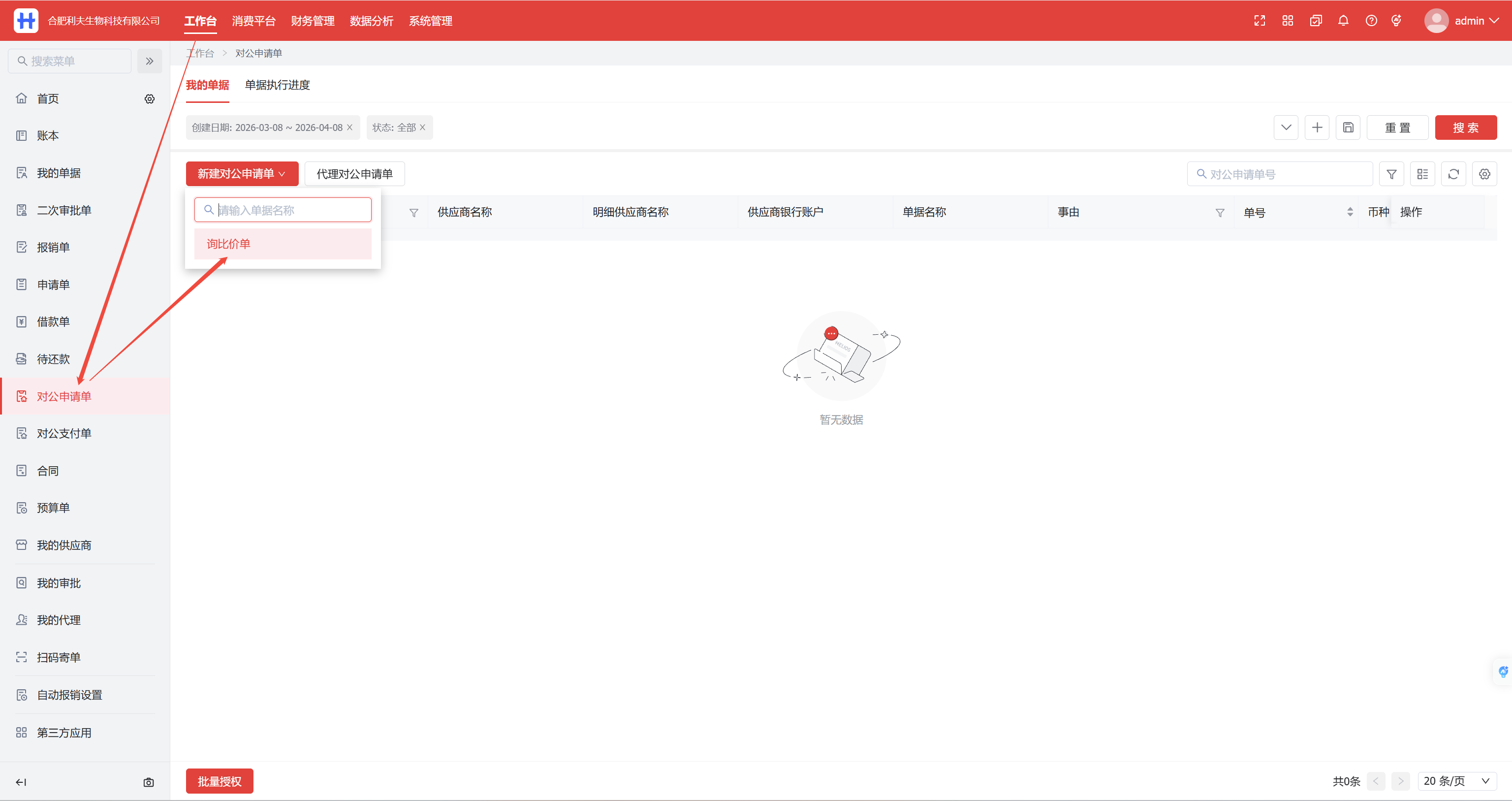
Task: Open table column settings gear
Action: pyautogui.click(x=1484, y=174)
